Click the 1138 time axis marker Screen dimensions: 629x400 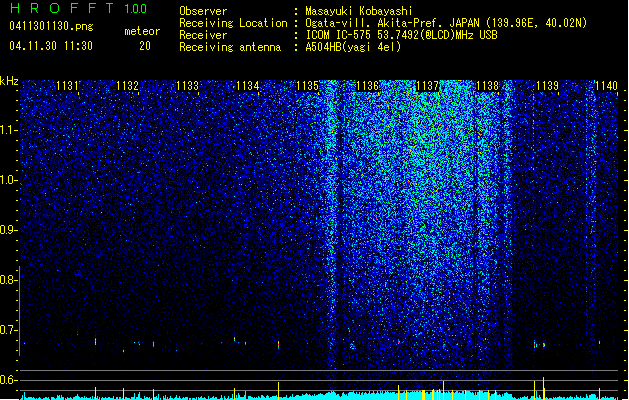pos(487,86)
